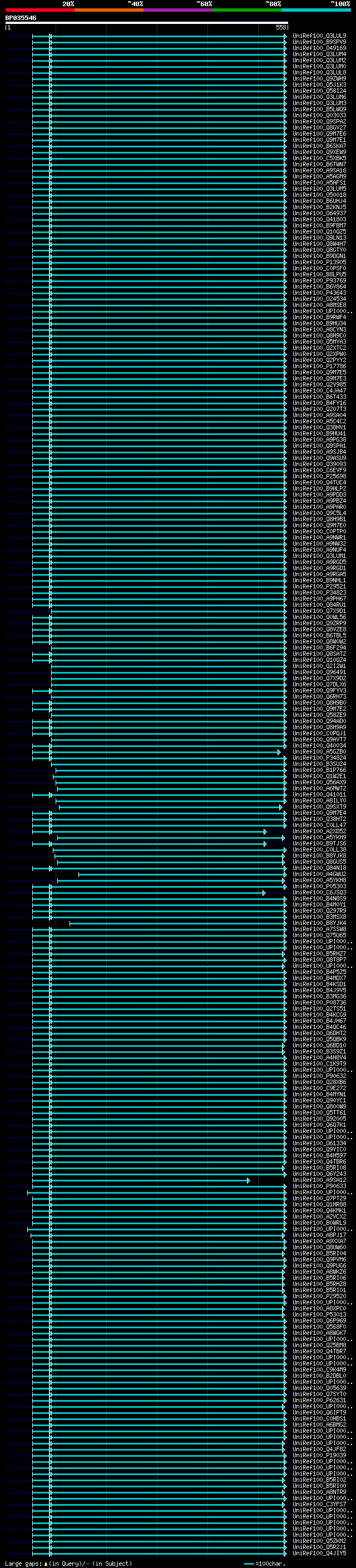The width and height of the screenshot is (356, 1568).
Task: Select the UniRef100_B5RHZ7 entry
Action: click(x=319, y=954)
